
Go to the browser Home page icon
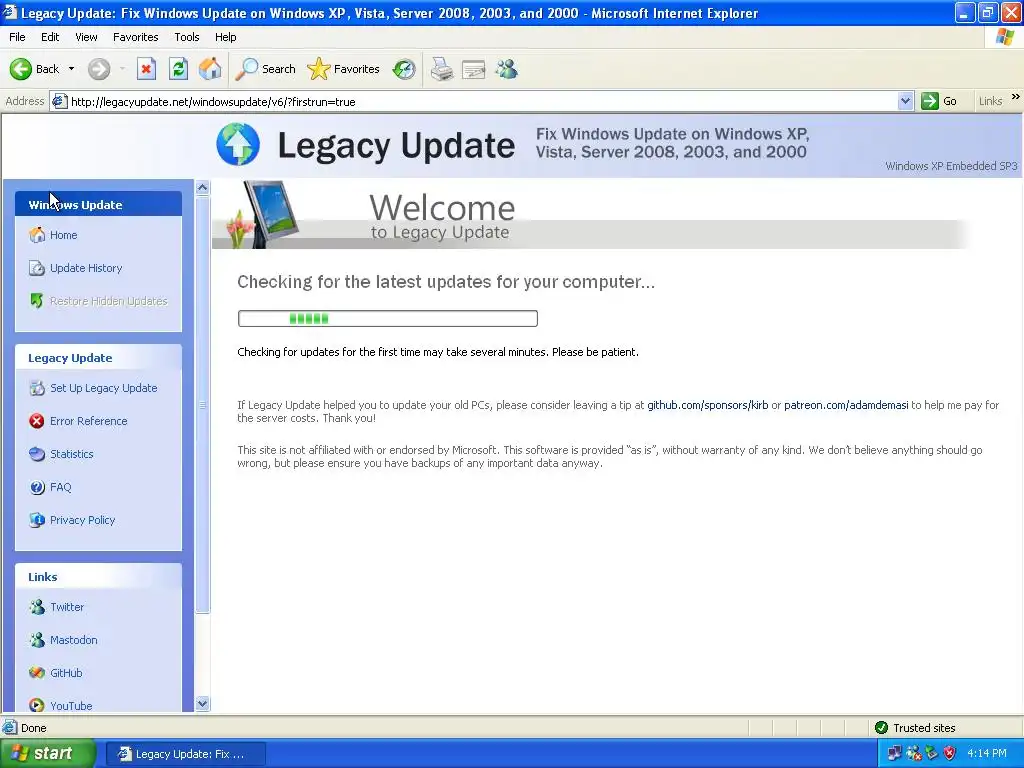(x=210, y=69)
